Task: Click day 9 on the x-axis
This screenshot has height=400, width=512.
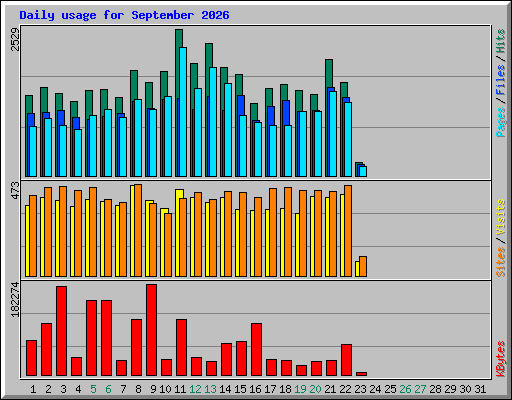Action: [x=153, y=389]
